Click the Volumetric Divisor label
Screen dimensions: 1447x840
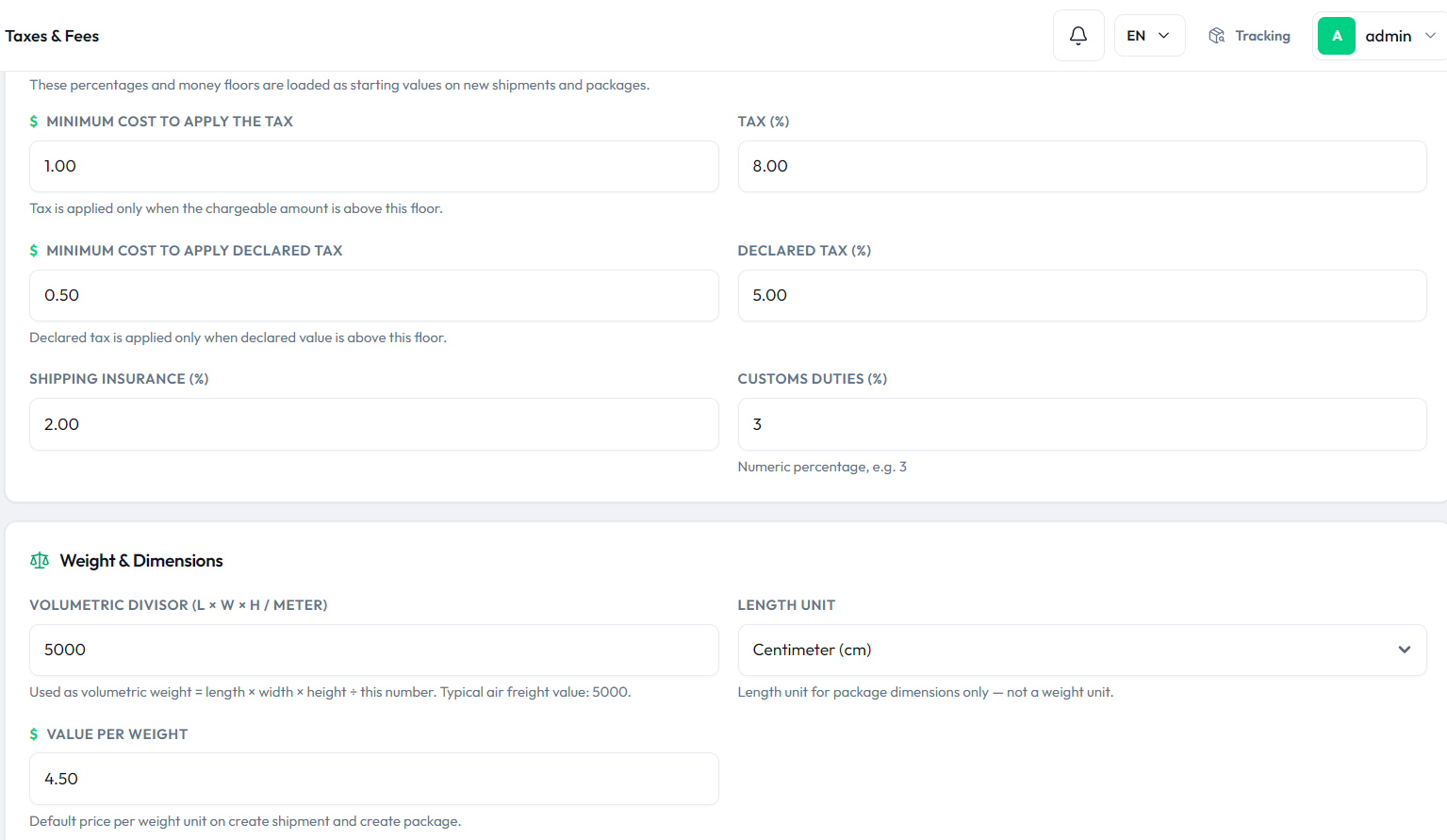178,605
